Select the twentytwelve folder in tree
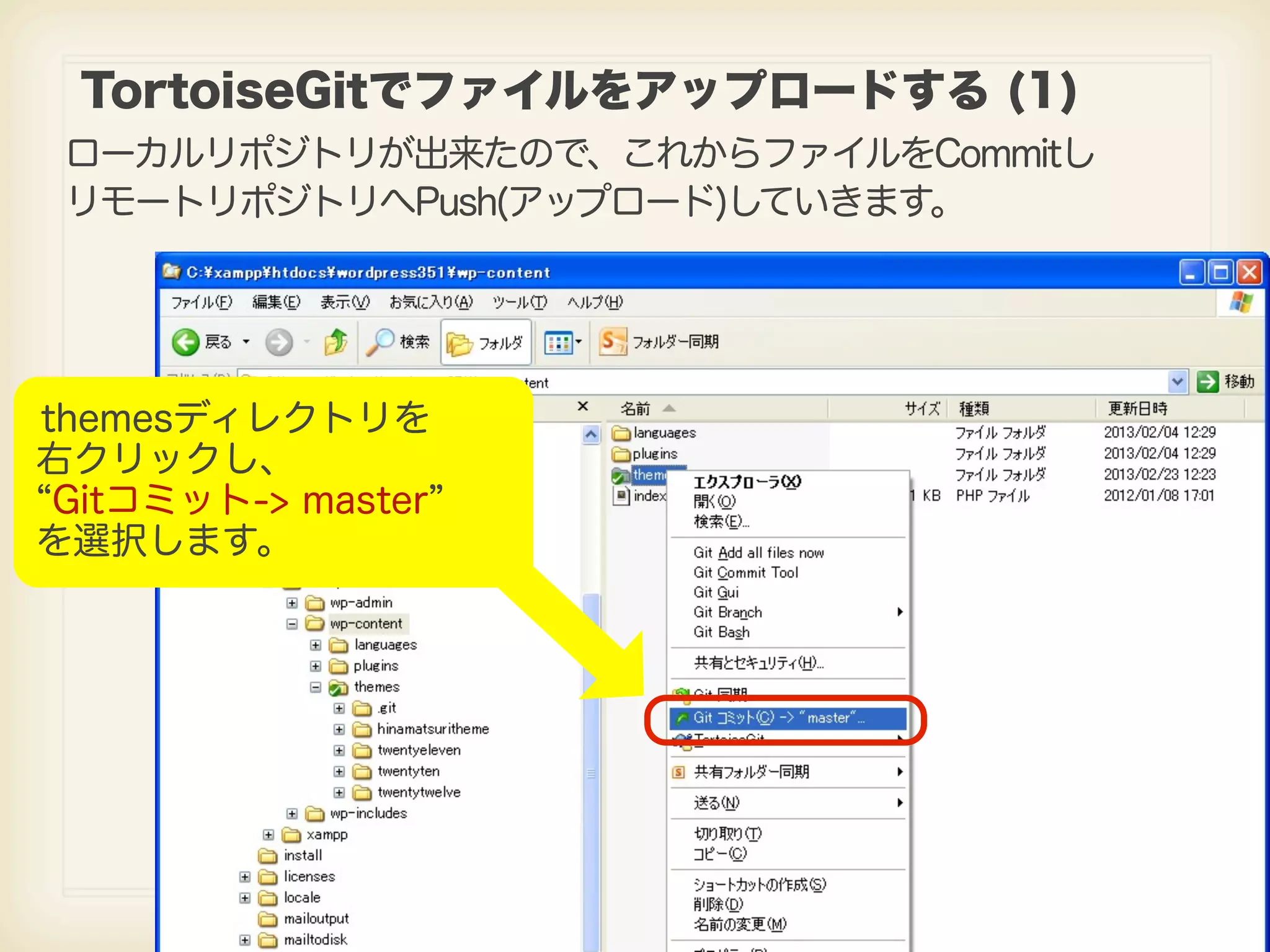The width and height of the screenshot is (1270, 952). pos(419,793)
